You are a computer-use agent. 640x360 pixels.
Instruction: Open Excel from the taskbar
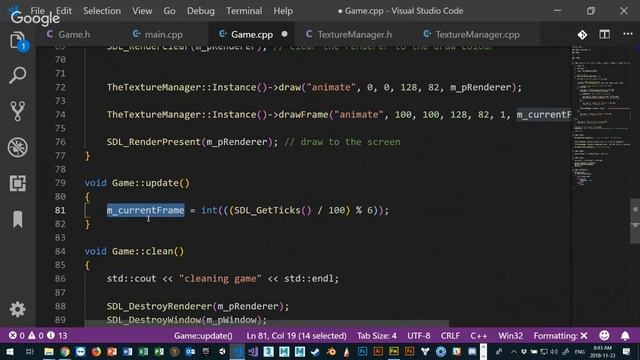tap(143, 351)
